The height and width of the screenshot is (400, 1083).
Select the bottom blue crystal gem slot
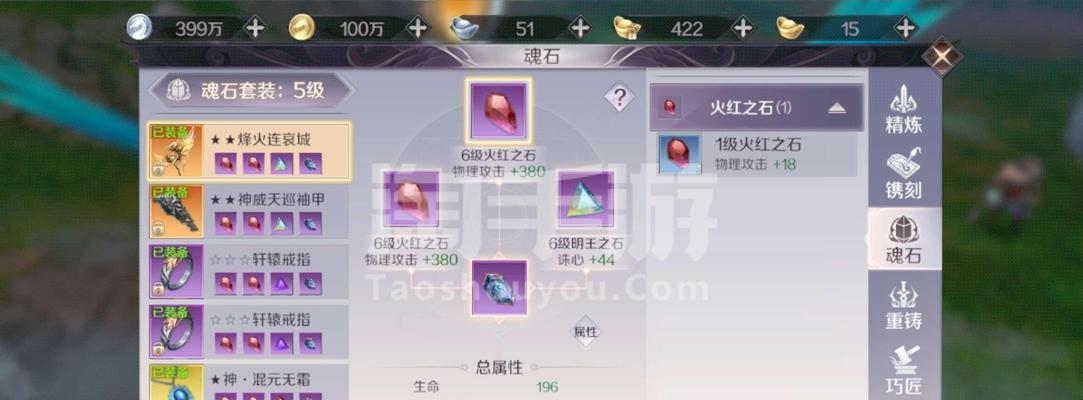[499, 287]
